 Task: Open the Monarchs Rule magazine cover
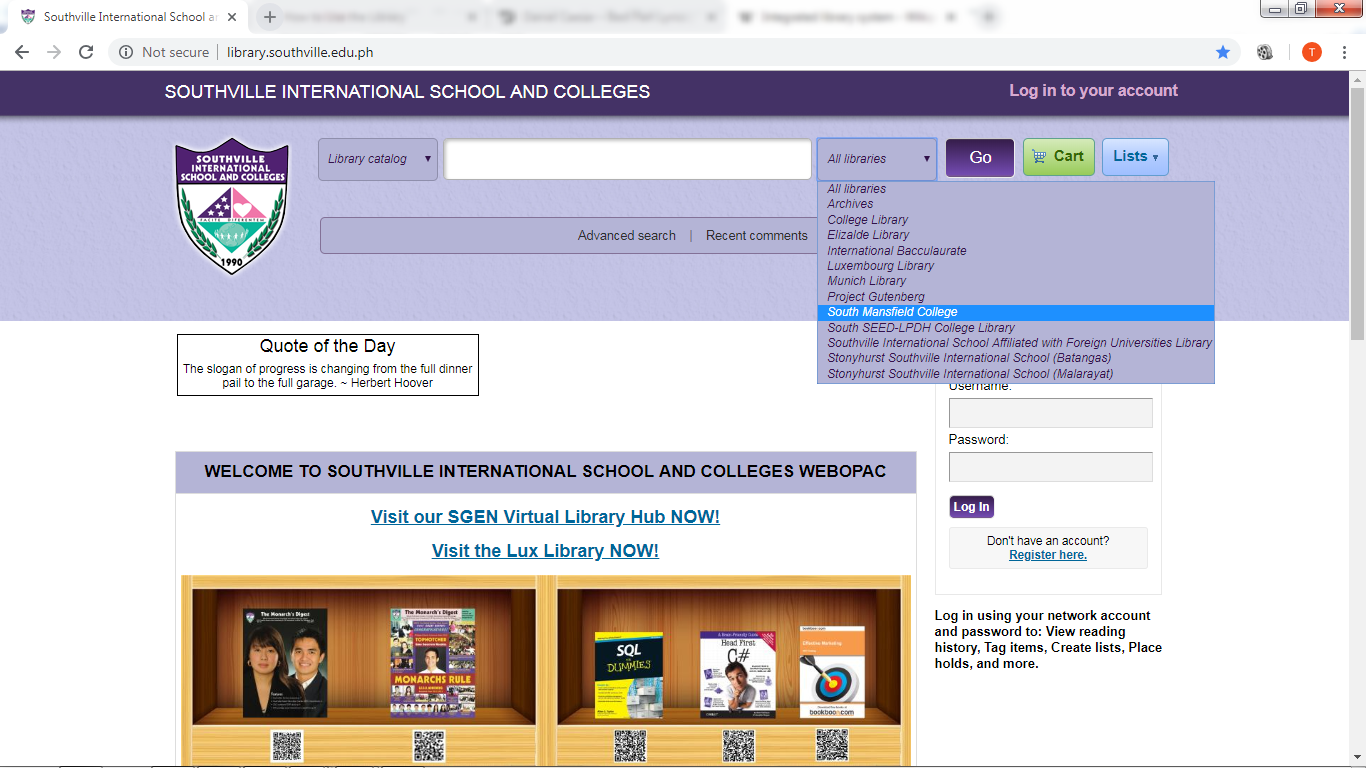433,663
